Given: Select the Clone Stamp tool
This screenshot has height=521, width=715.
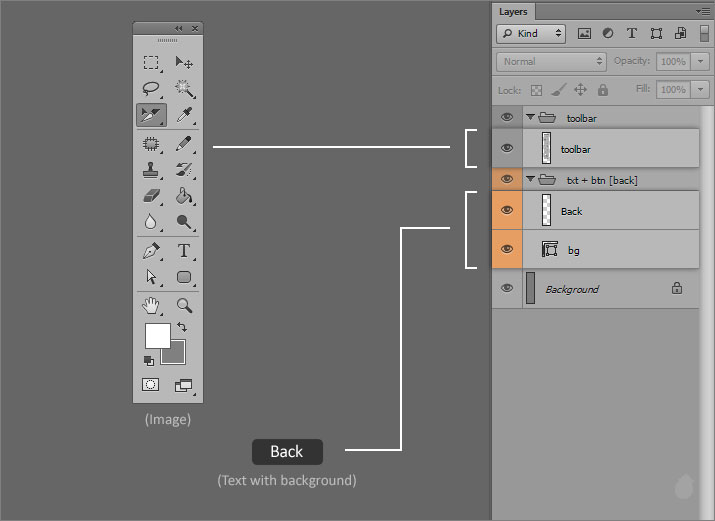Looking at the screenshot, I should 151,170.
